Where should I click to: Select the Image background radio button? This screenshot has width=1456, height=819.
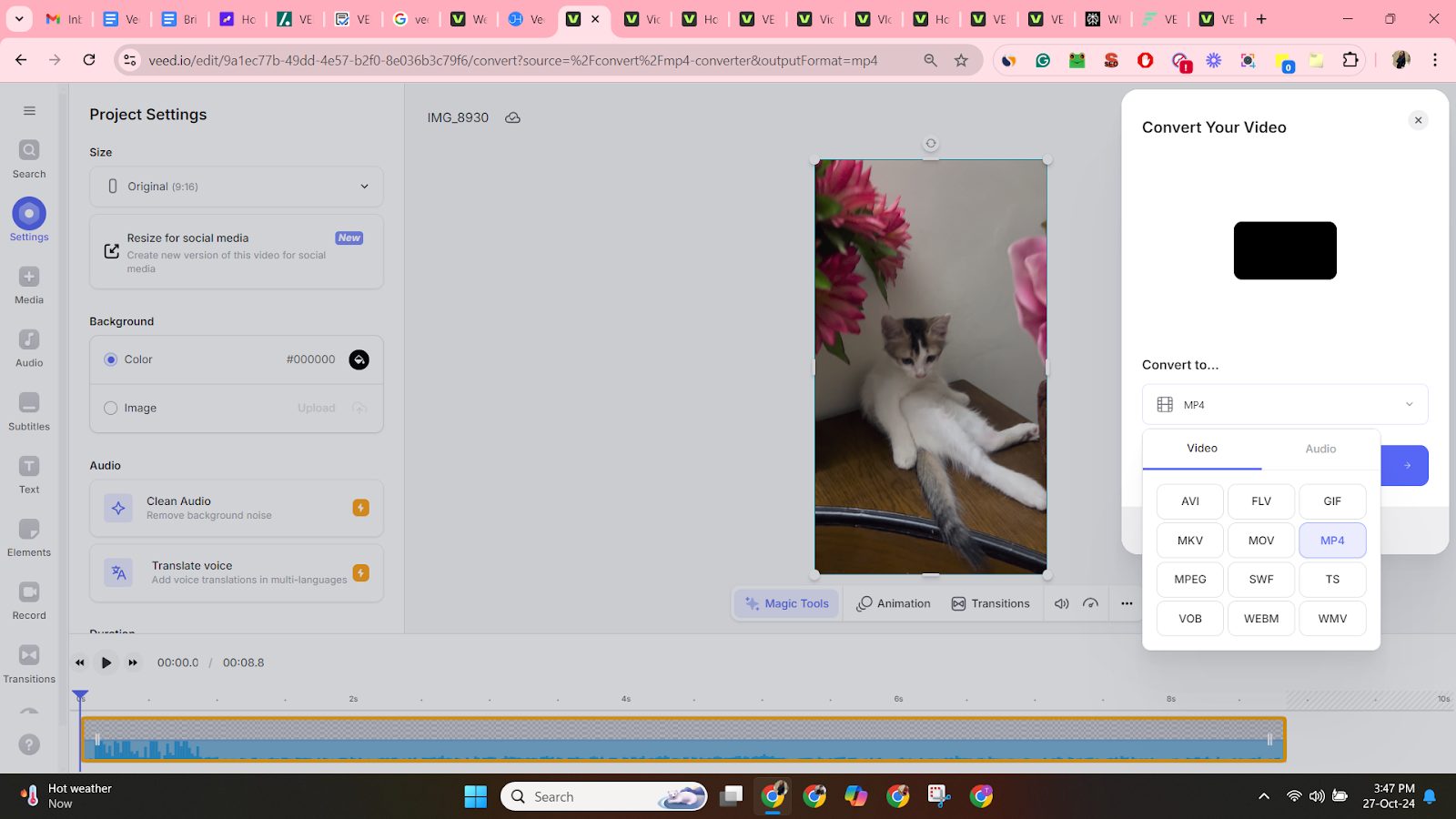tap(110, 408)
